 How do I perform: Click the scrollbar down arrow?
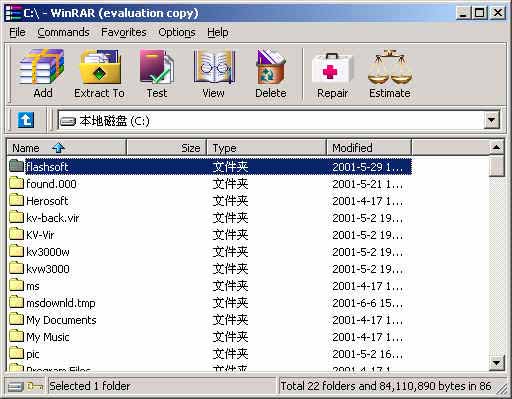496,362
